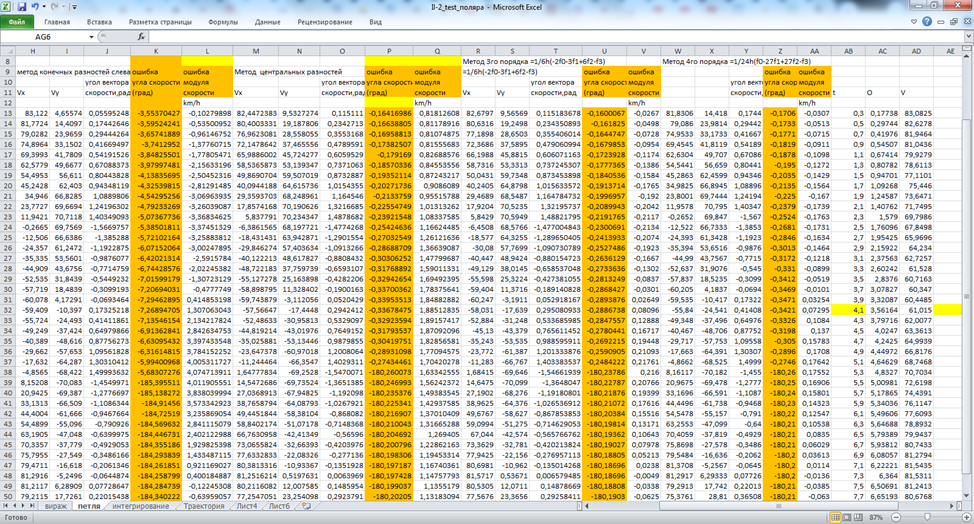Click the green Файл button

point(18,20)
